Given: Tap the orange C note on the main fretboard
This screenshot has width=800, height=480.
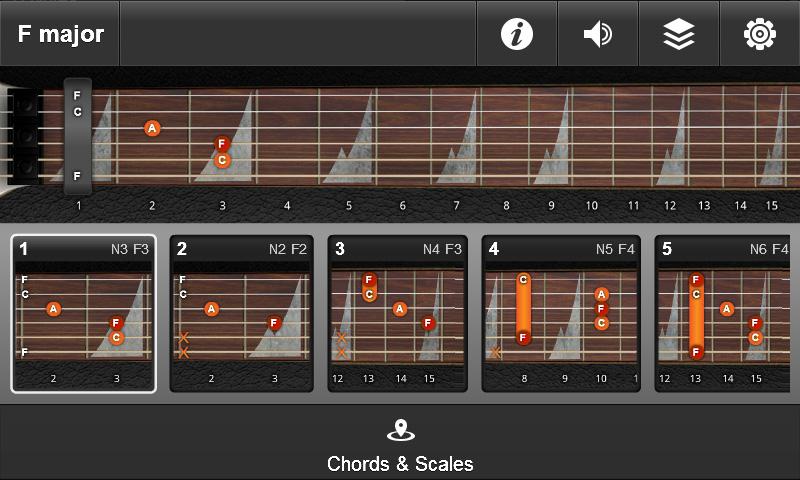Looking at the screenshot, I should pyautogui.click(x=222, y=160).
